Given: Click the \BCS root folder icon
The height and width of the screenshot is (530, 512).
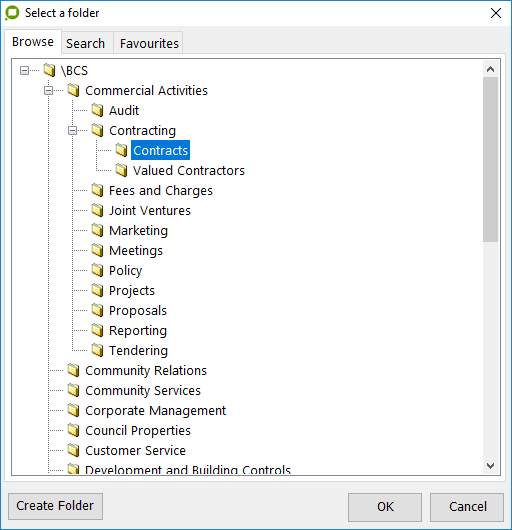Looking at the screenshot, I should [49, 70].
